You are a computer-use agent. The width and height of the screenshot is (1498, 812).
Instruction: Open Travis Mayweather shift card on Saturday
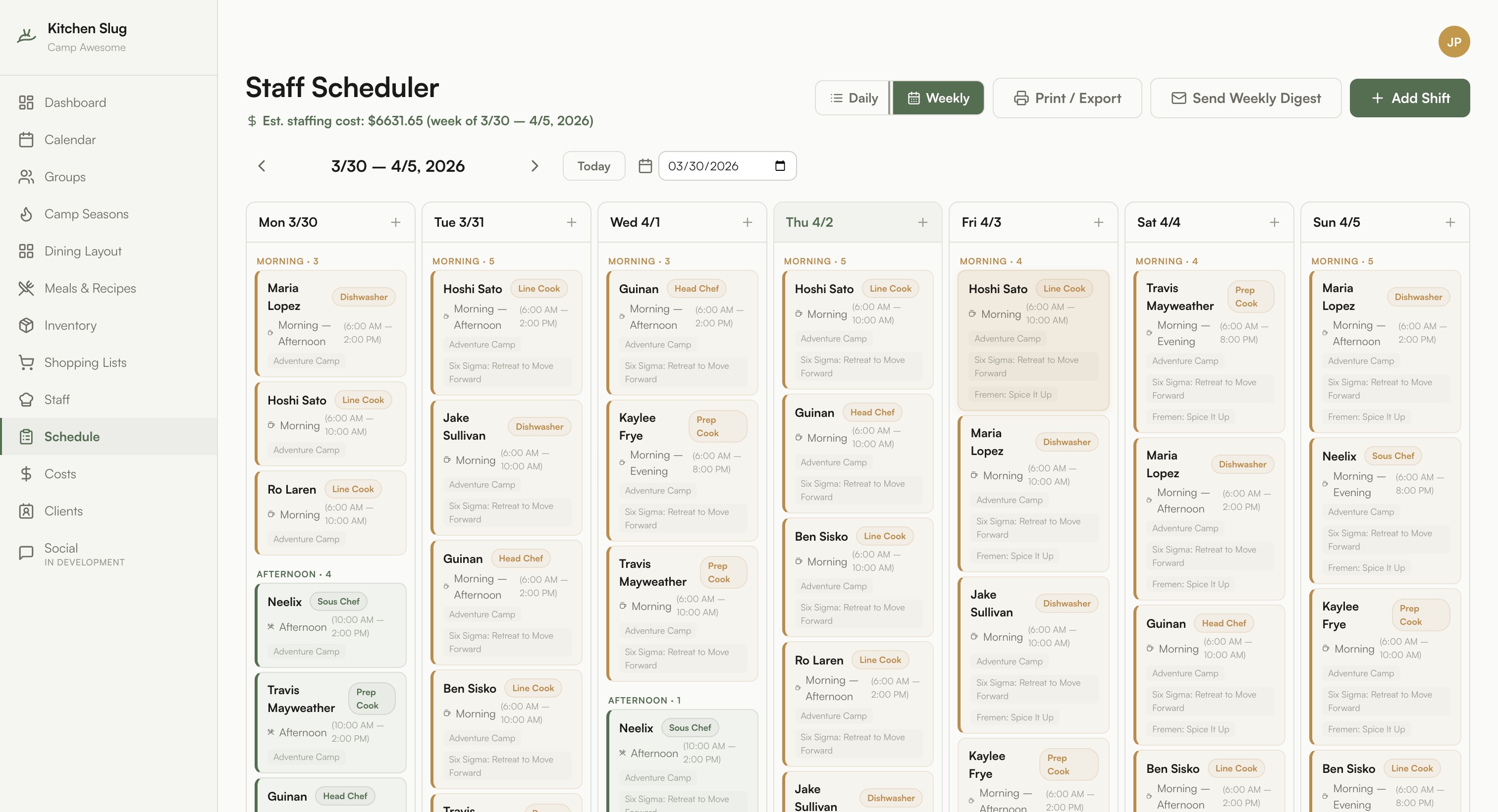[x=1209, y=352]
